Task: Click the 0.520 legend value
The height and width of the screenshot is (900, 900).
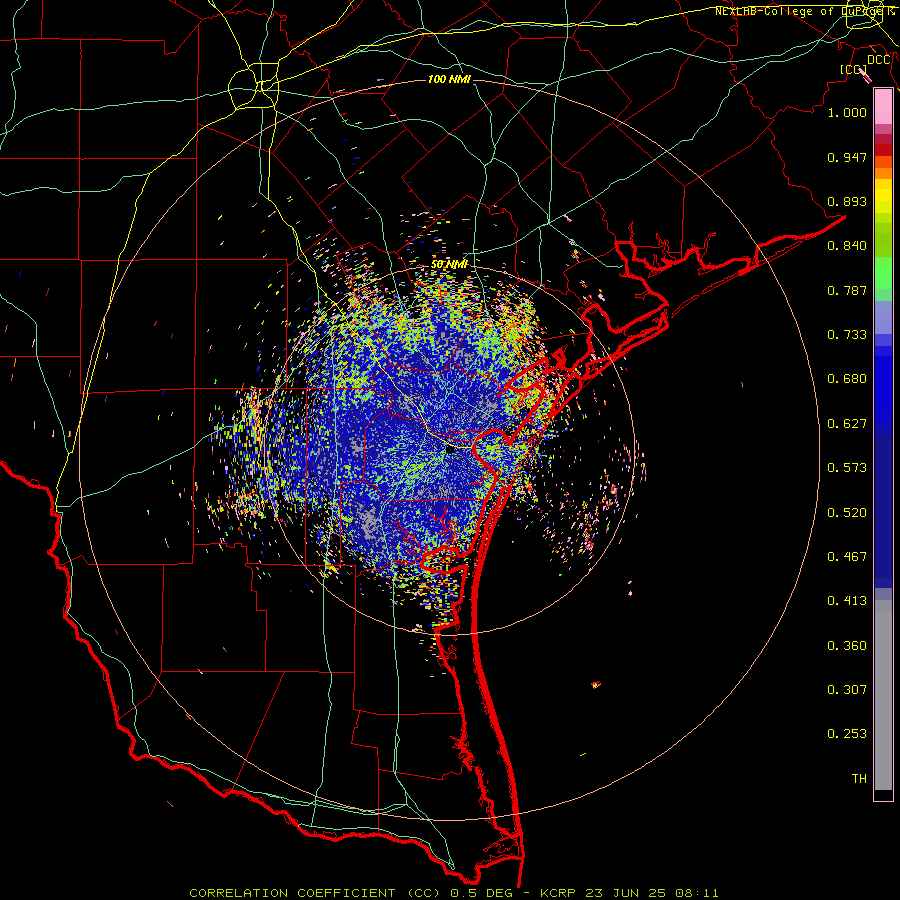Action: coord(847,513)
